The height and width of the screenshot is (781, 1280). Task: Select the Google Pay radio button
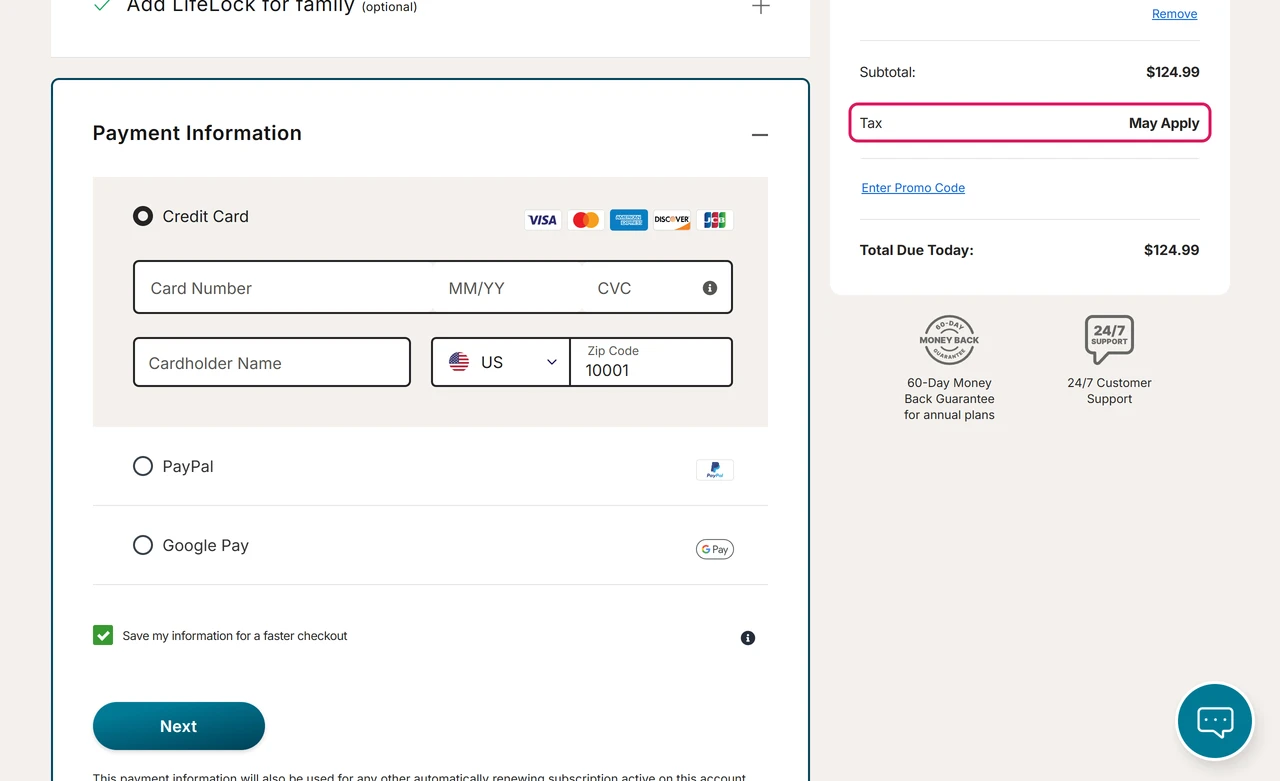click(143, 545)
